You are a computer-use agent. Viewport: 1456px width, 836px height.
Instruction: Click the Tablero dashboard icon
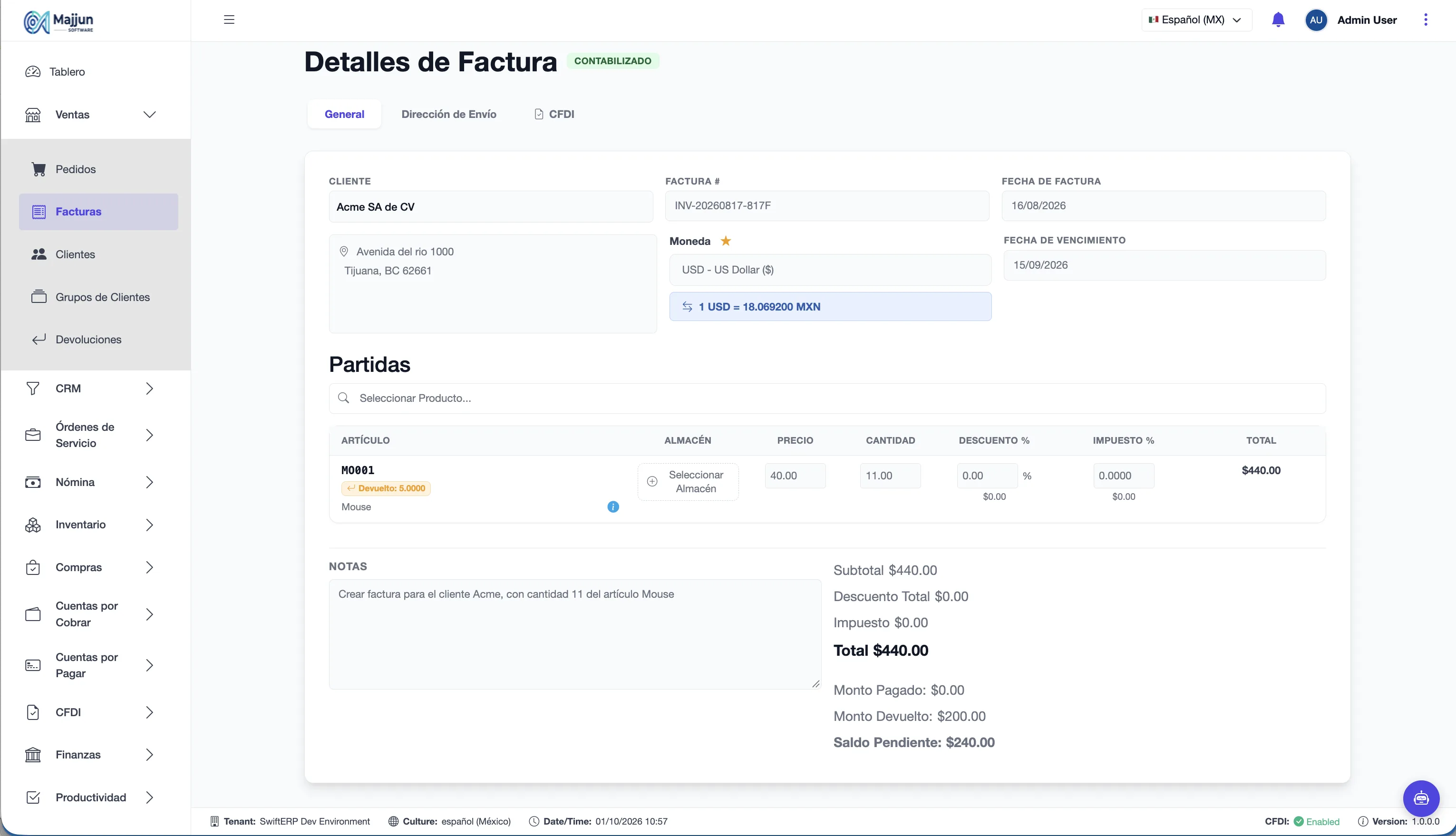click(x=33, y=72)
